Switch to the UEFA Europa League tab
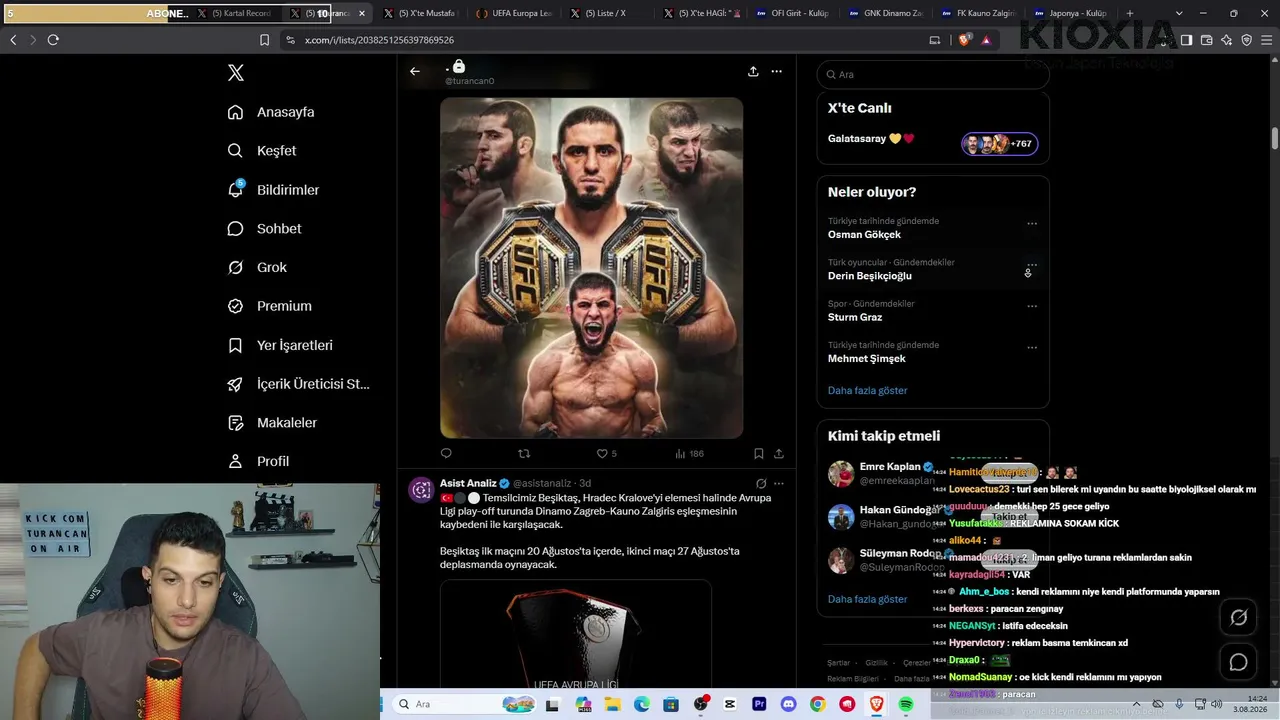This screenshot has height=720, width=1280. pyautogui.click(x=514, y=13)
